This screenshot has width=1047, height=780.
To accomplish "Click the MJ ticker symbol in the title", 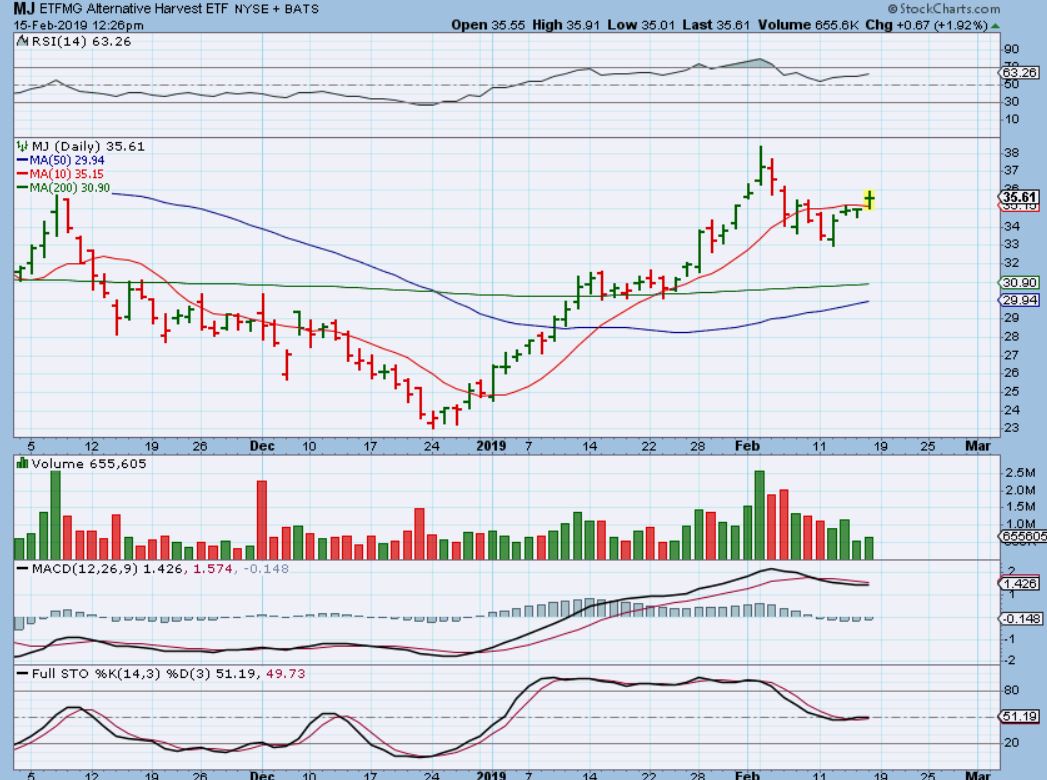I will tap(24, 9).
